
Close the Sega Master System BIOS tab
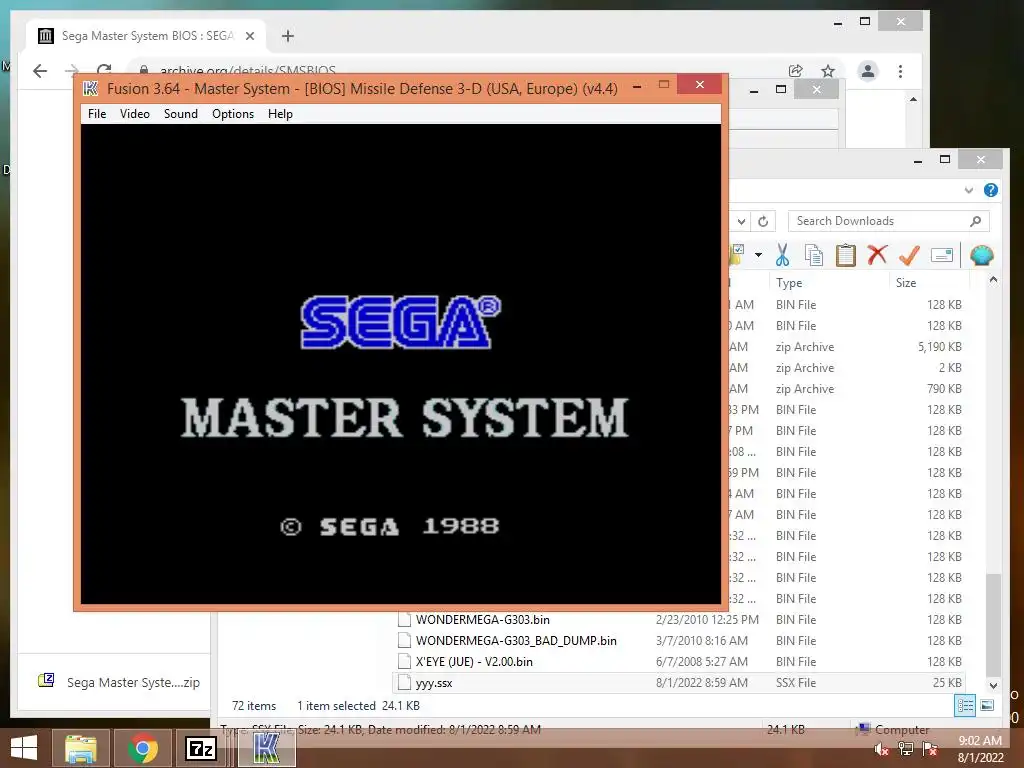click(249, 36)
